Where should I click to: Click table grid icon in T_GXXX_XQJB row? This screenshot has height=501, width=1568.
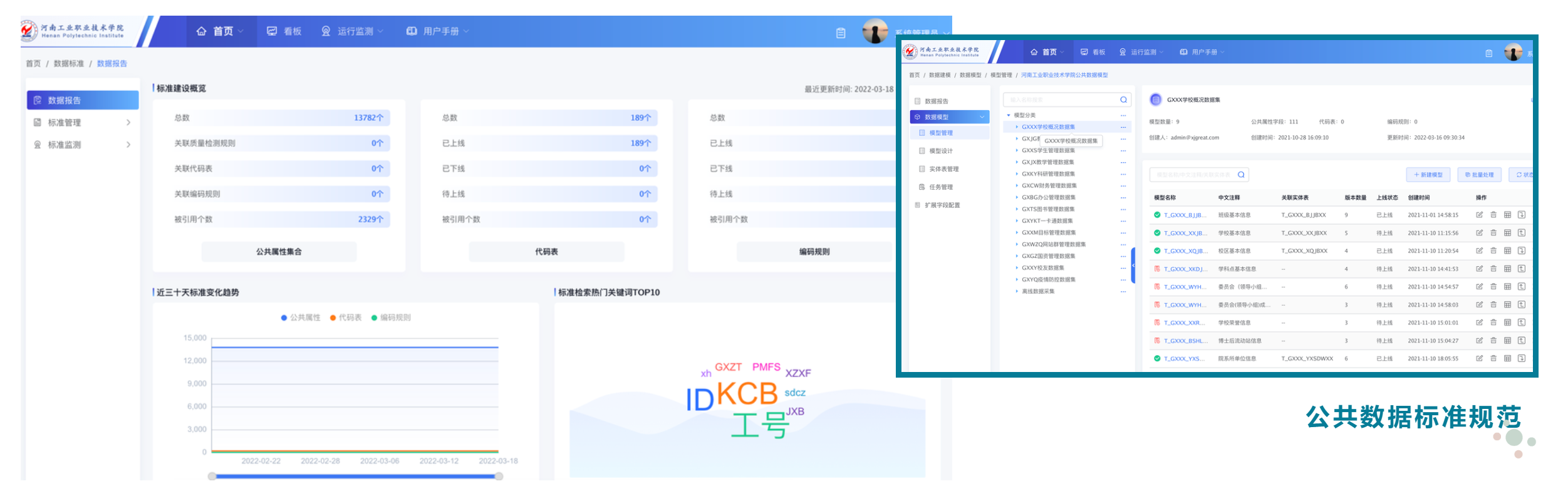tap(1507, 251)
